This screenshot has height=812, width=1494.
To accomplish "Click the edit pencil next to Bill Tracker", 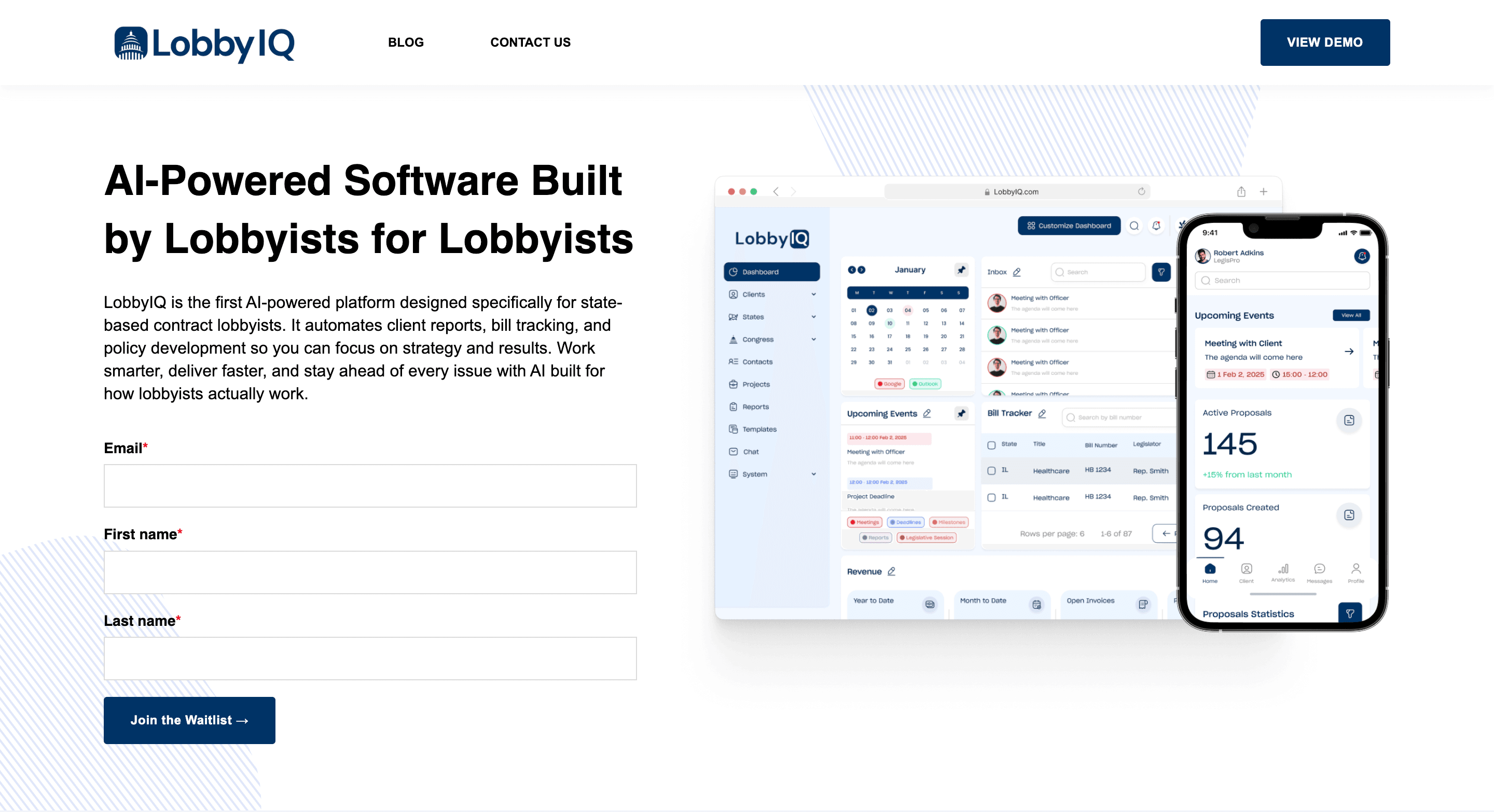I will click(1042, 413).
